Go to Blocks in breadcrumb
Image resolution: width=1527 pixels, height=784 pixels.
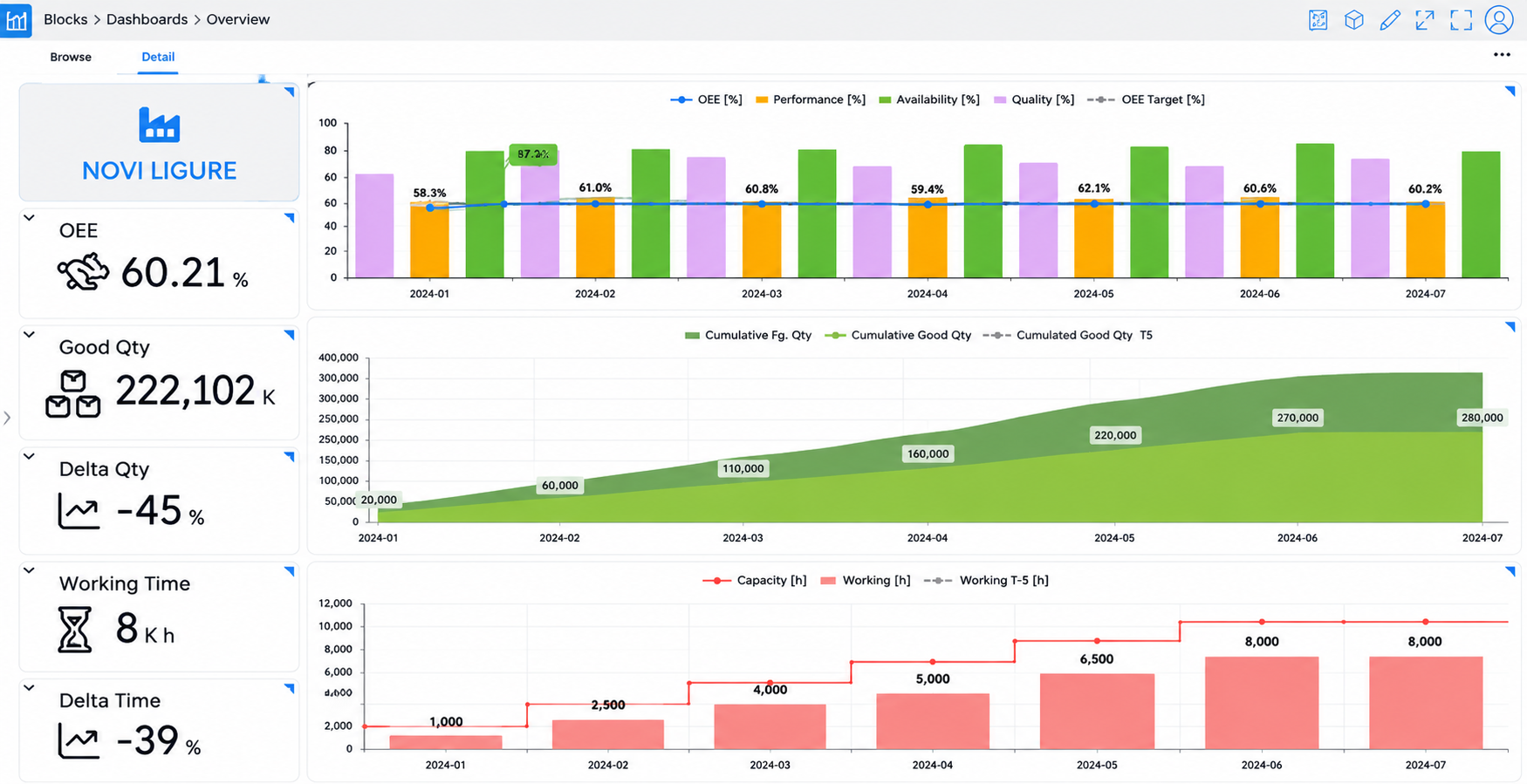tap(65, 19)
